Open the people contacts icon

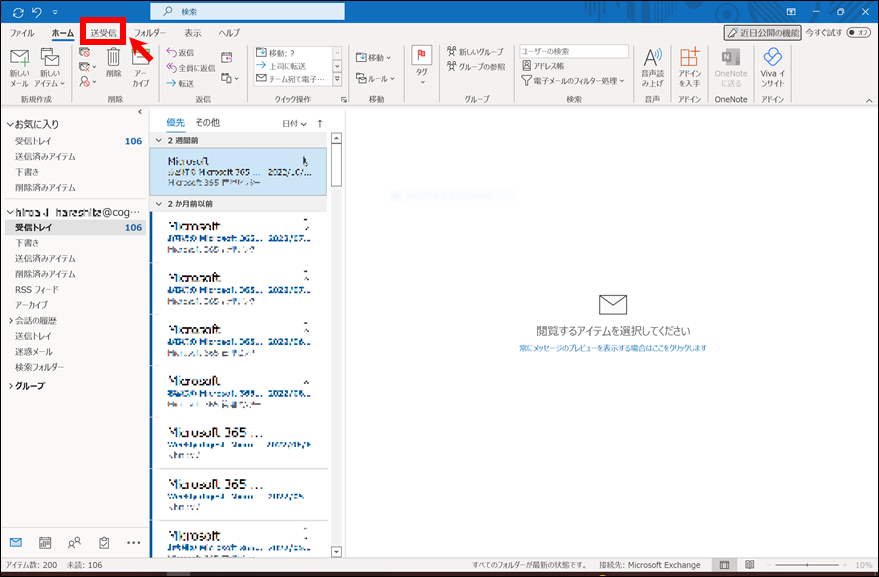(74, 542)
